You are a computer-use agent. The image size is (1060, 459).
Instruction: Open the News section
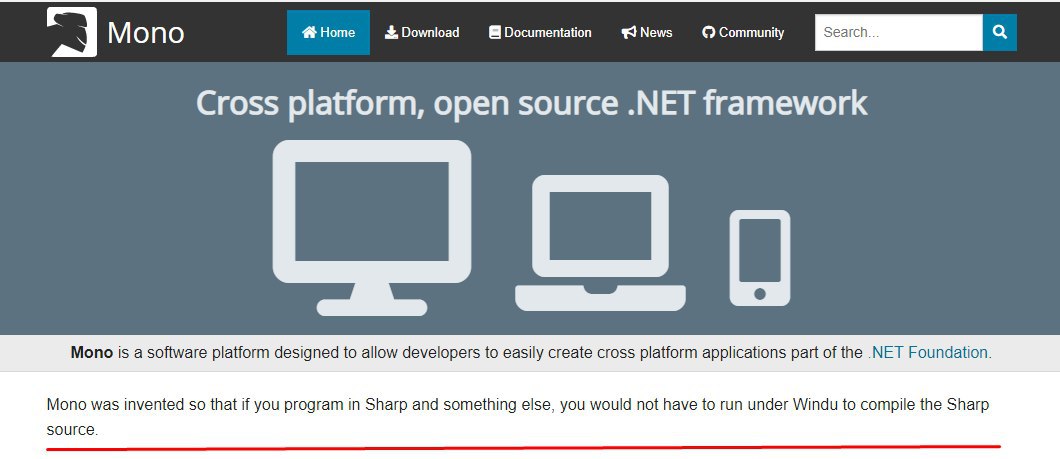656,33
